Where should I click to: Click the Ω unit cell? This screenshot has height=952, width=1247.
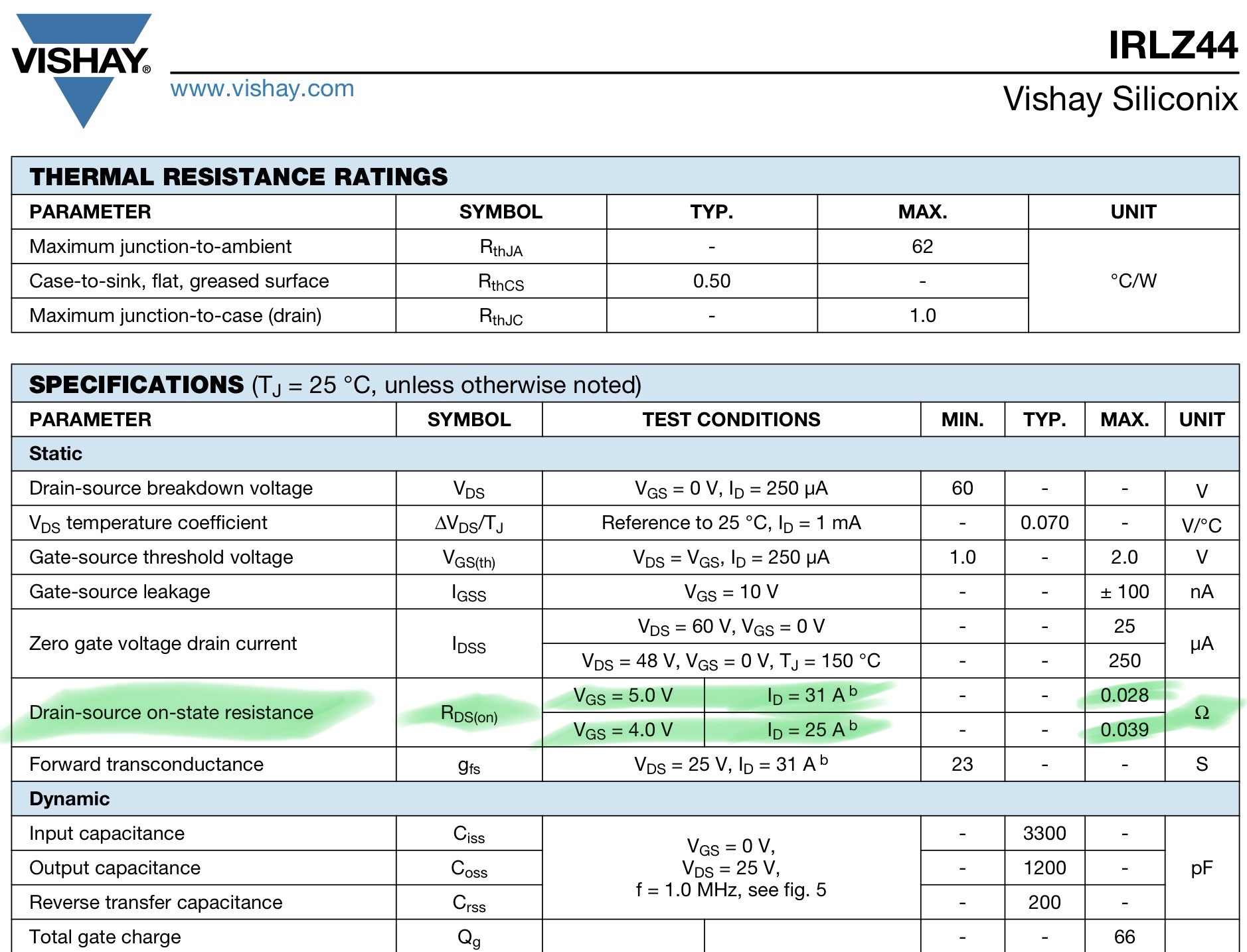tap(1201, 712)
